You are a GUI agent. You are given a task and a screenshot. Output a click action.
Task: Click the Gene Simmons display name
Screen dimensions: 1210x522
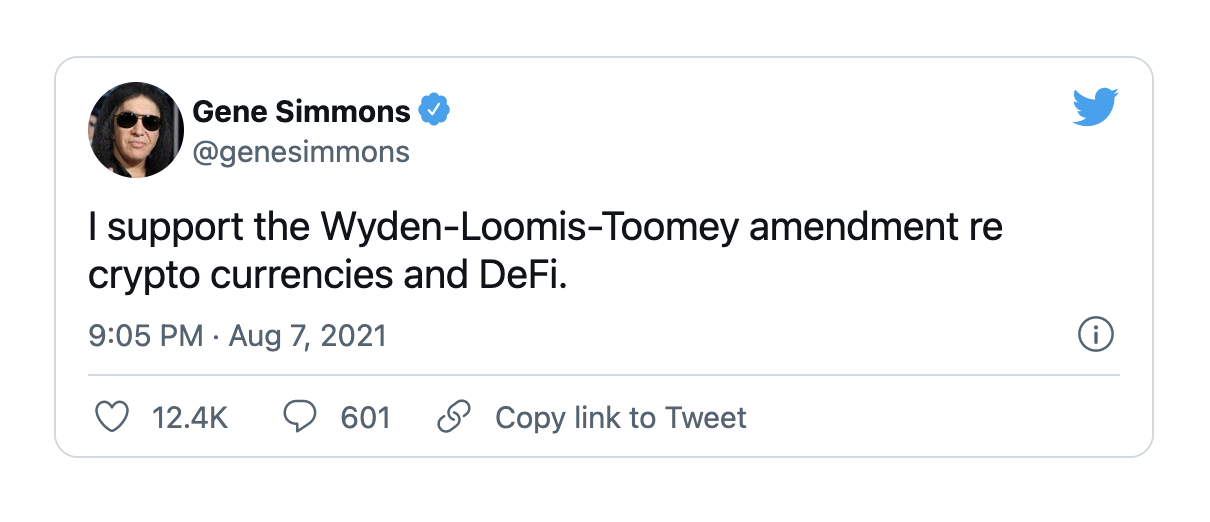click(x=301, y=111)
